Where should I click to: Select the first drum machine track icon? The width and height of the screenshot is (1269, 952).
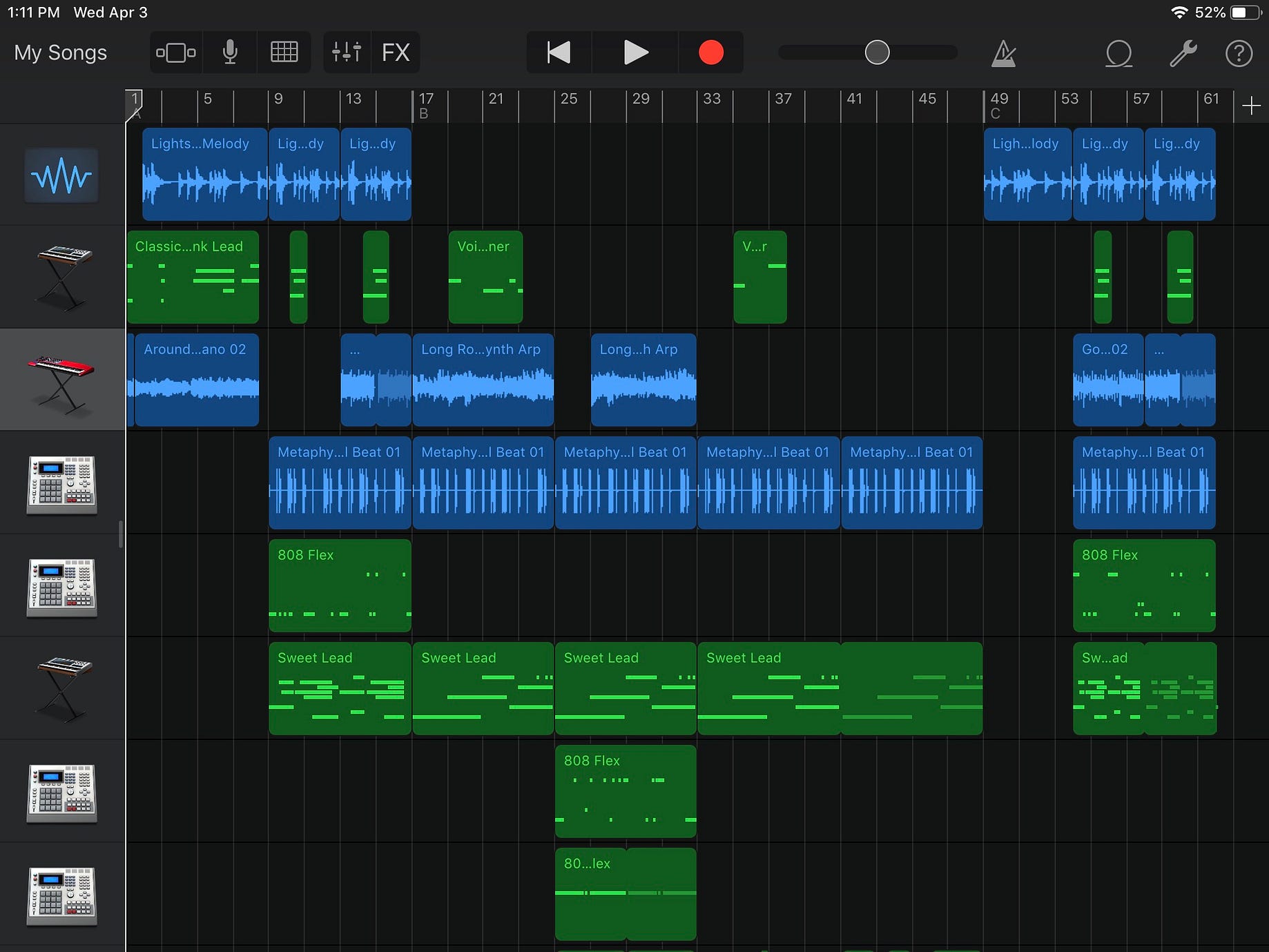pos(61,483)
